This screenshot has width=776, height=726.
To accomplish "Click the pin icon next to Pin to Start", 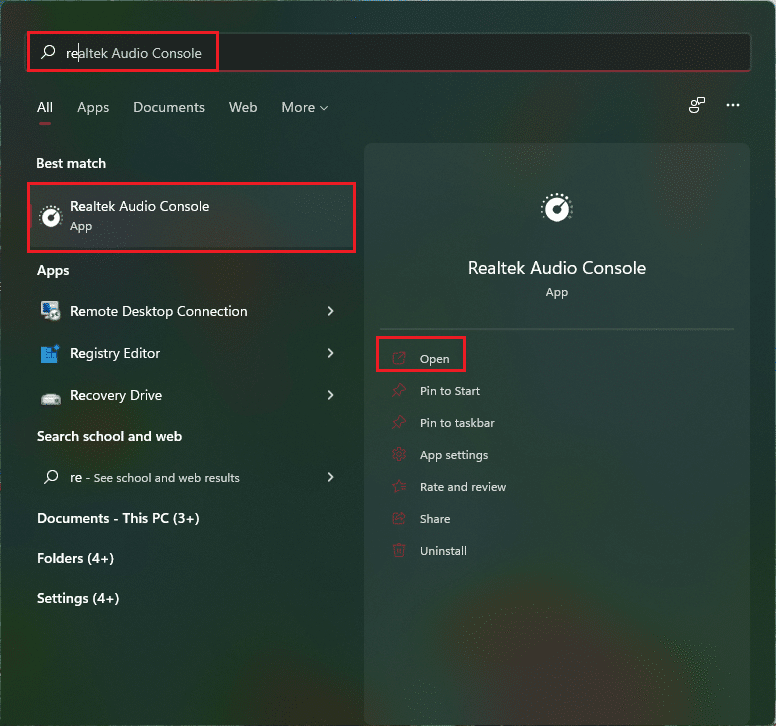I will [399, 390].
